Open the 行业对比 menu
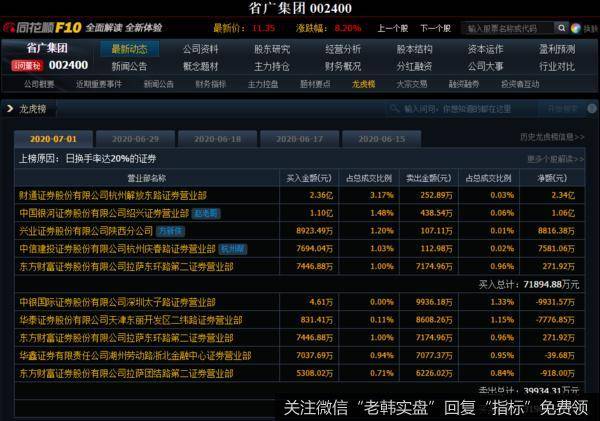The image size is (600, 421). click(x=557, y=66)
